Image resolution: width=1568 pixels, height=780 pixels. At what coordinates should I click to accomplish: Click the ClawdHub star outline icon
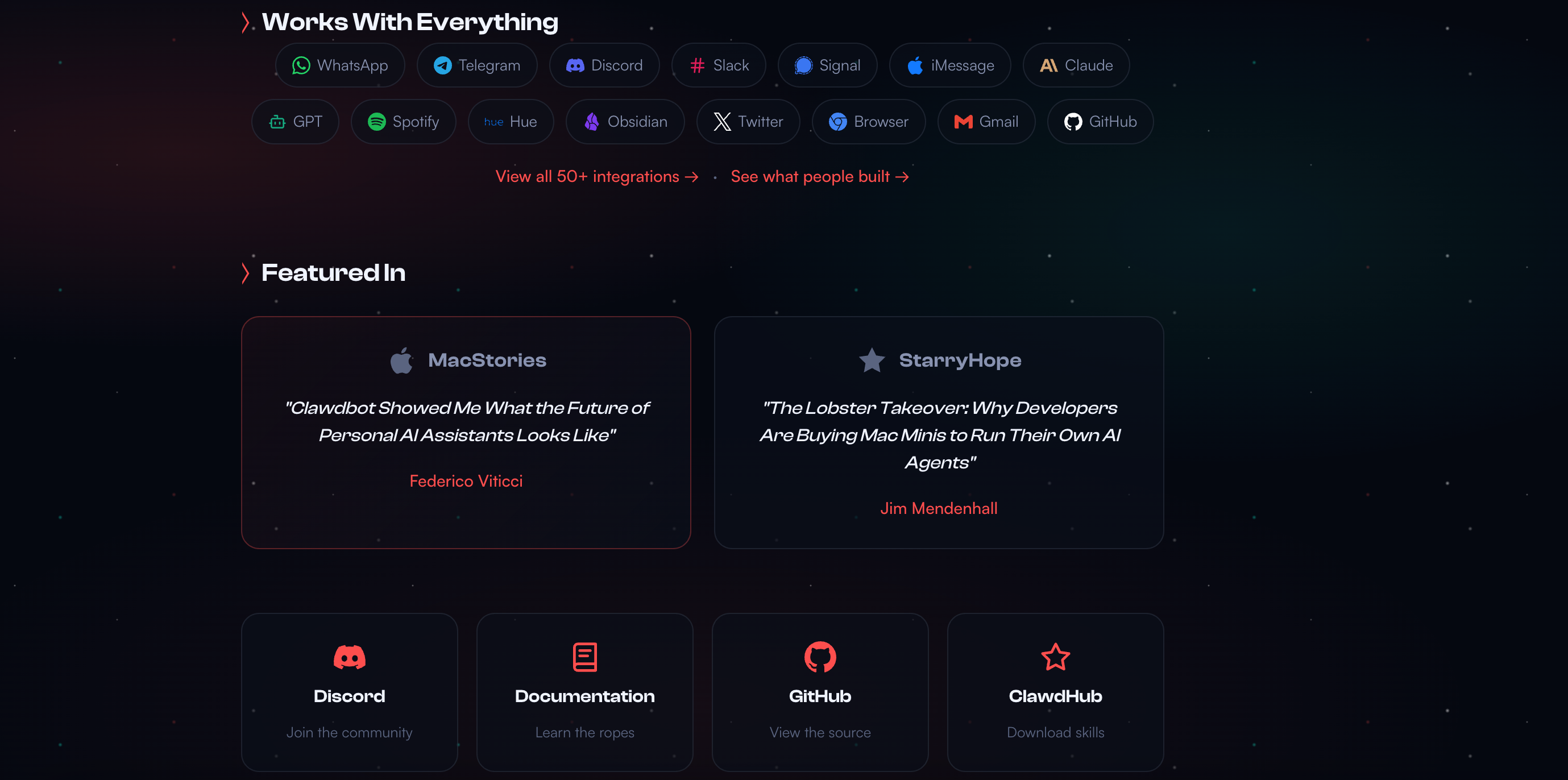coord(1055,657)
